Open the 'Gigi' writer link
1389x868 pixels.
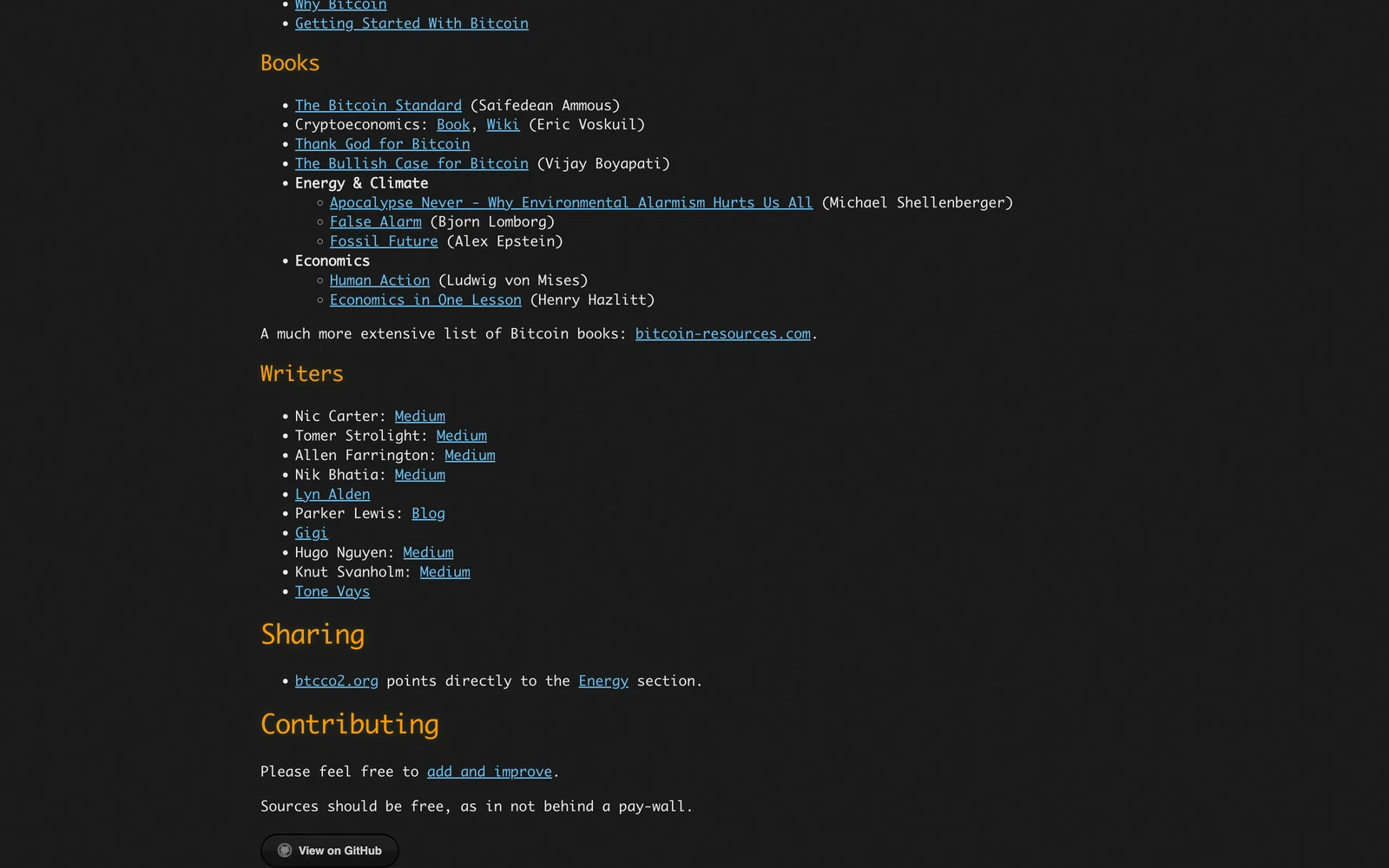(312, 533)
